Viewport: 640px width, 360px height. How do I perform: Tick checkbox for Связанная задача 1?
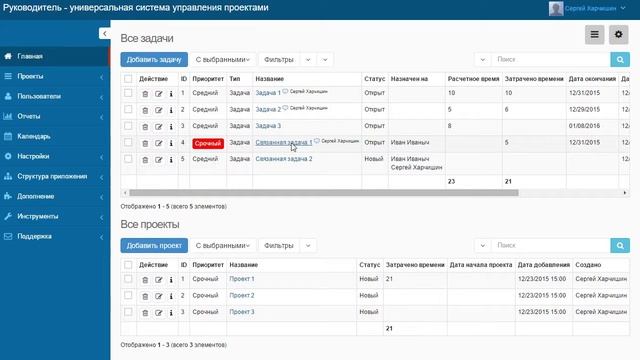128,142
